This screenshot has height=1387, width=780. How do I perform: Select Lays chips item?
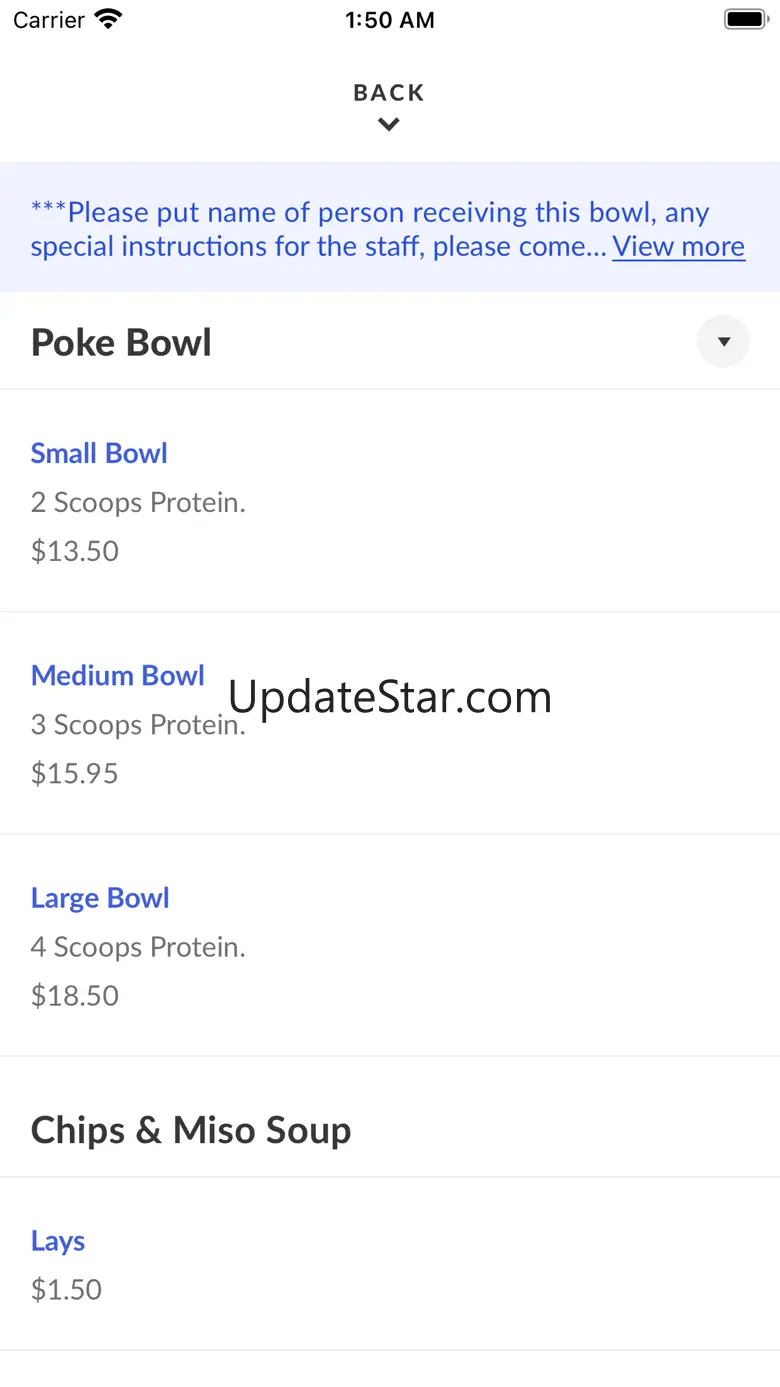(x=58, y=1241)
